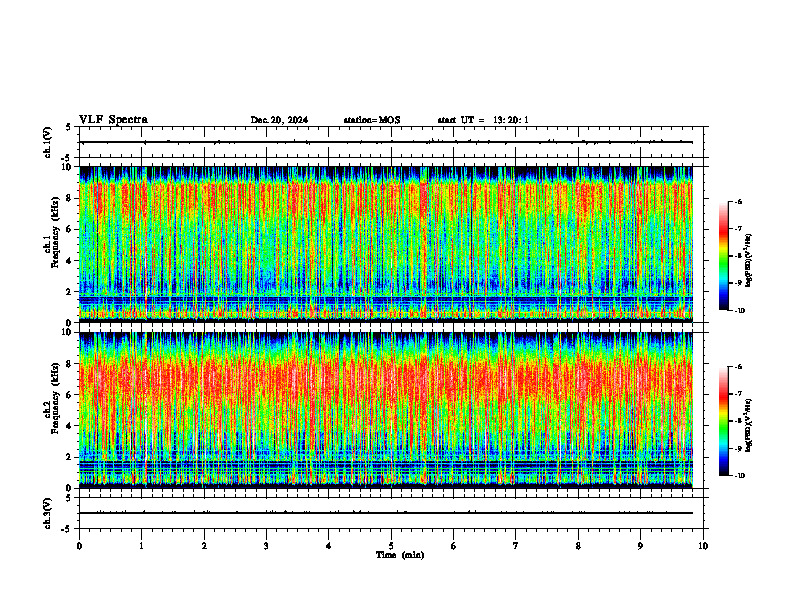The image size is (792, 612).
Task: Select the ch.2 color bar PSD unit label
Action: (749, 425)
